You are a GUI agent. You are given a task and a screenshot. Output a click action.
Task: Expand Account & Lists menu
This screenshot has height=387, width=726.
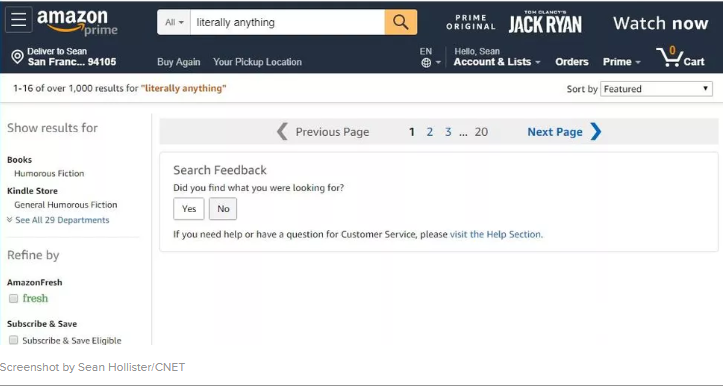pos(497,62)
